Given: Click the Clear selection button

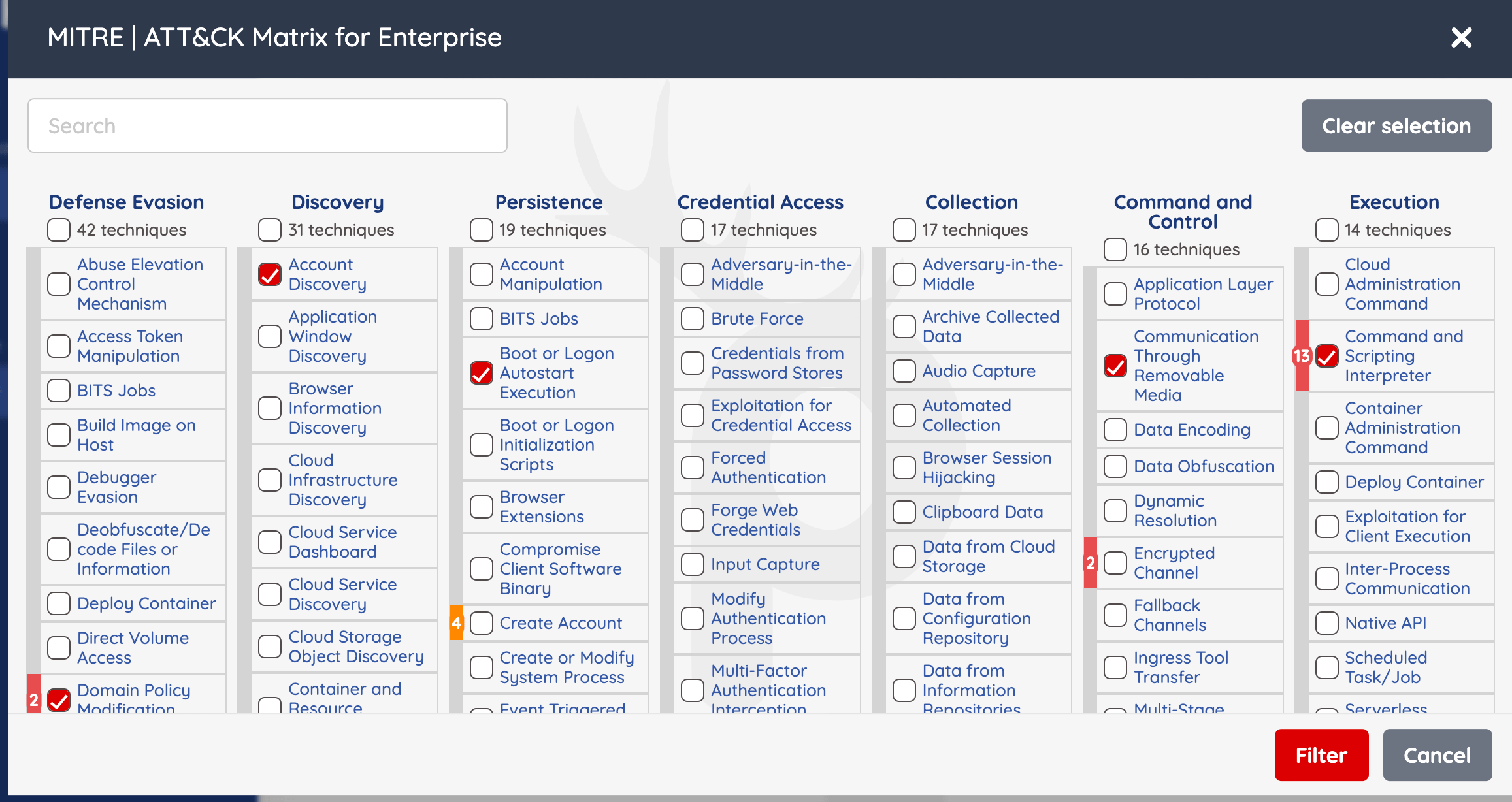Looking at the screenshot, I should [x=1396, y=125].
